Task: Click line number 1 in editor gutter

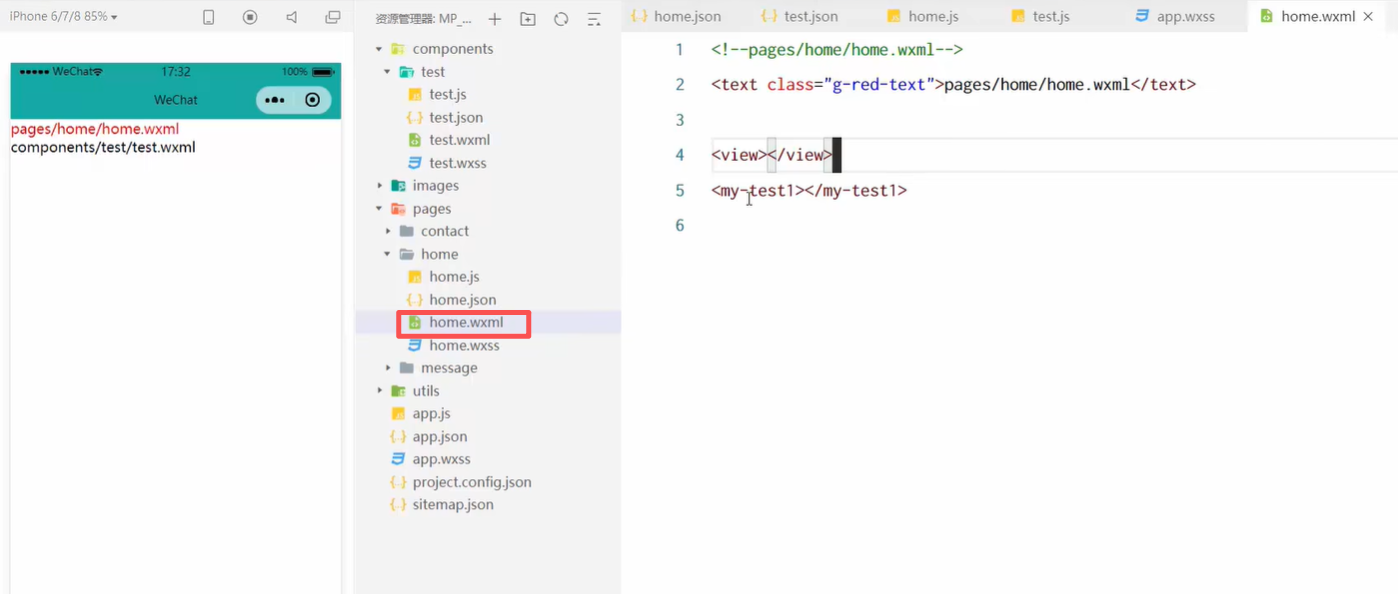Action: coord(680,50)
